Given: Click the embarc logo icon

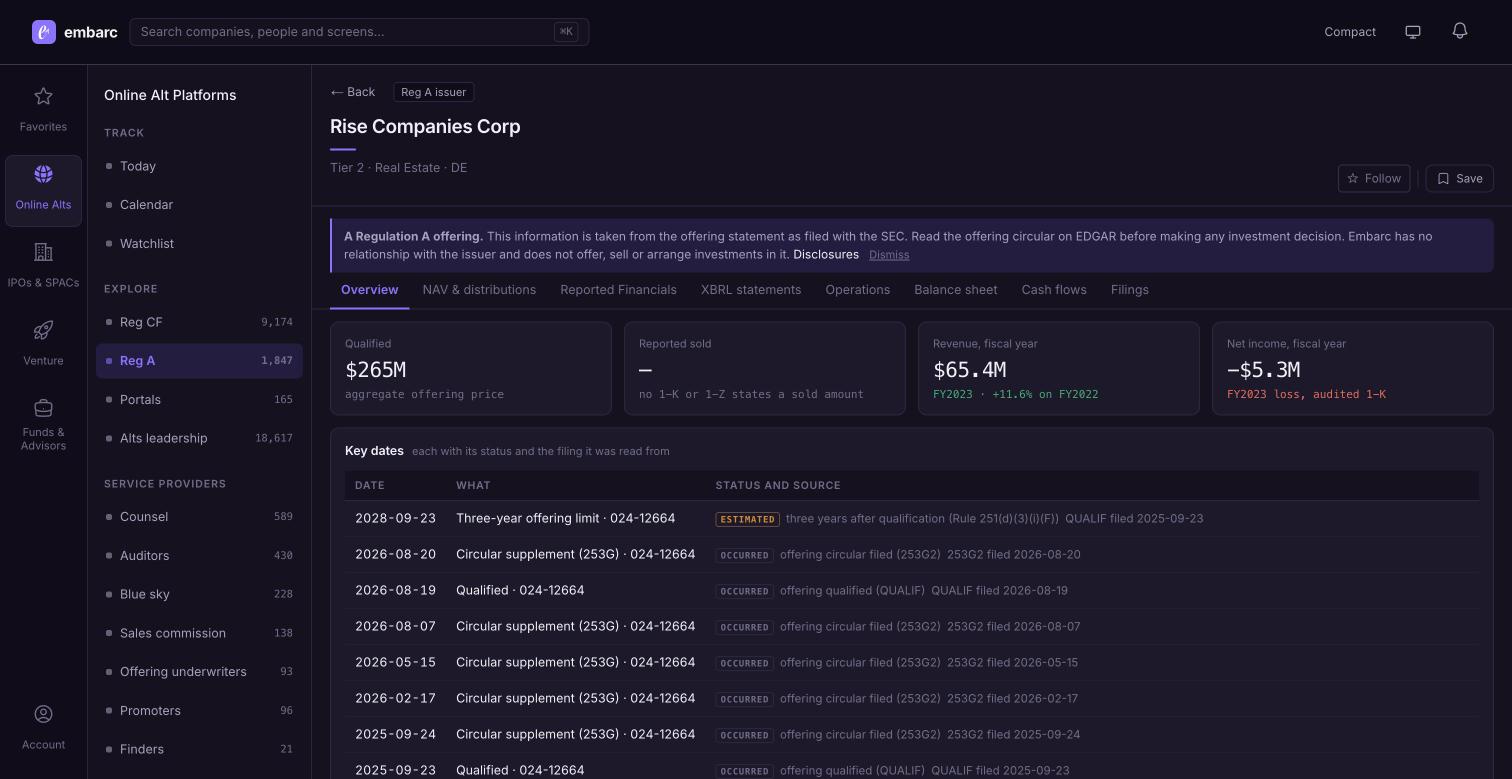Looking at the screenshot, I should click(x=44, y=32).
